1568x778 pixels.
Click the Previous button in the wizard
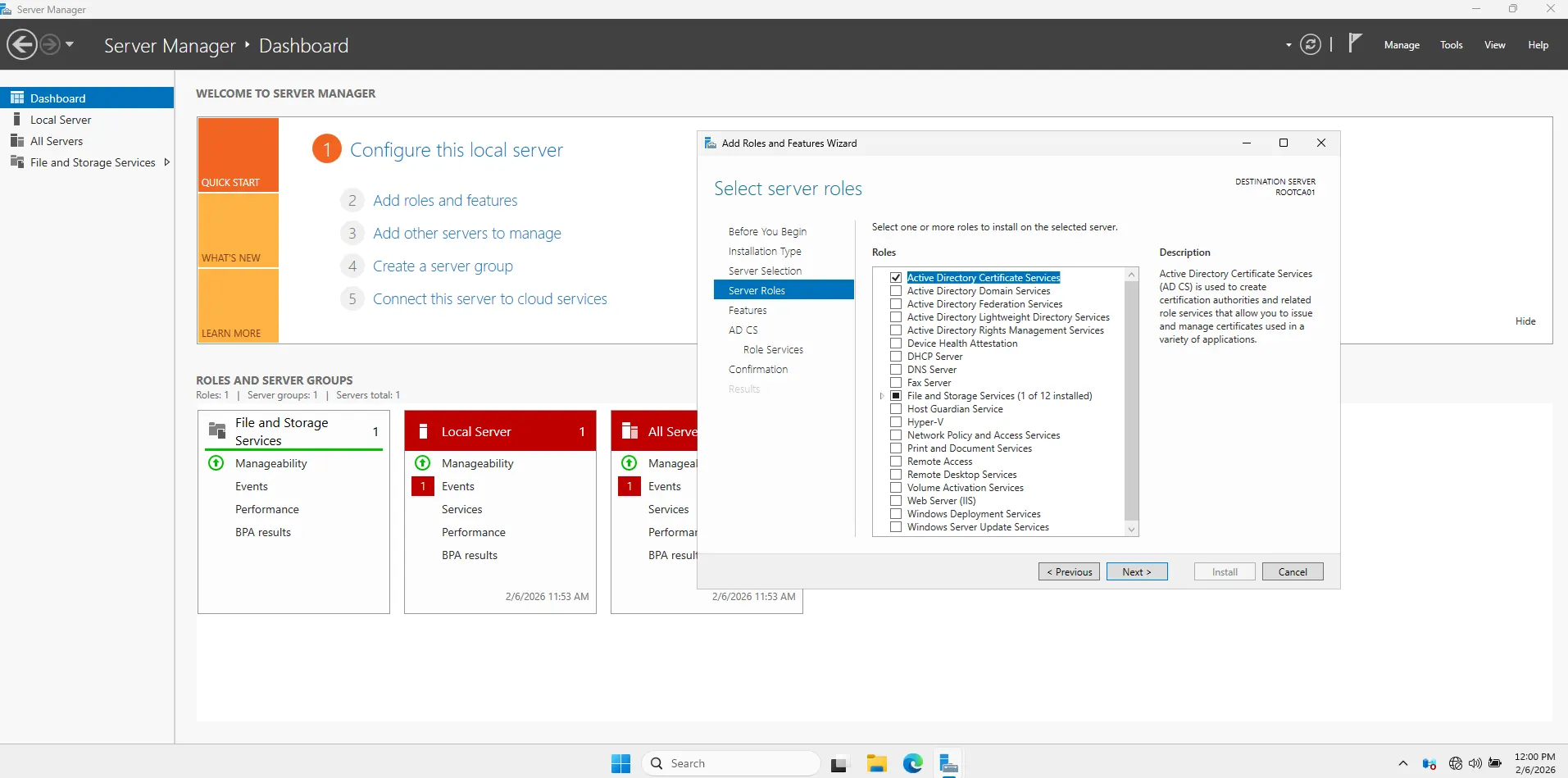point(1069,572)
